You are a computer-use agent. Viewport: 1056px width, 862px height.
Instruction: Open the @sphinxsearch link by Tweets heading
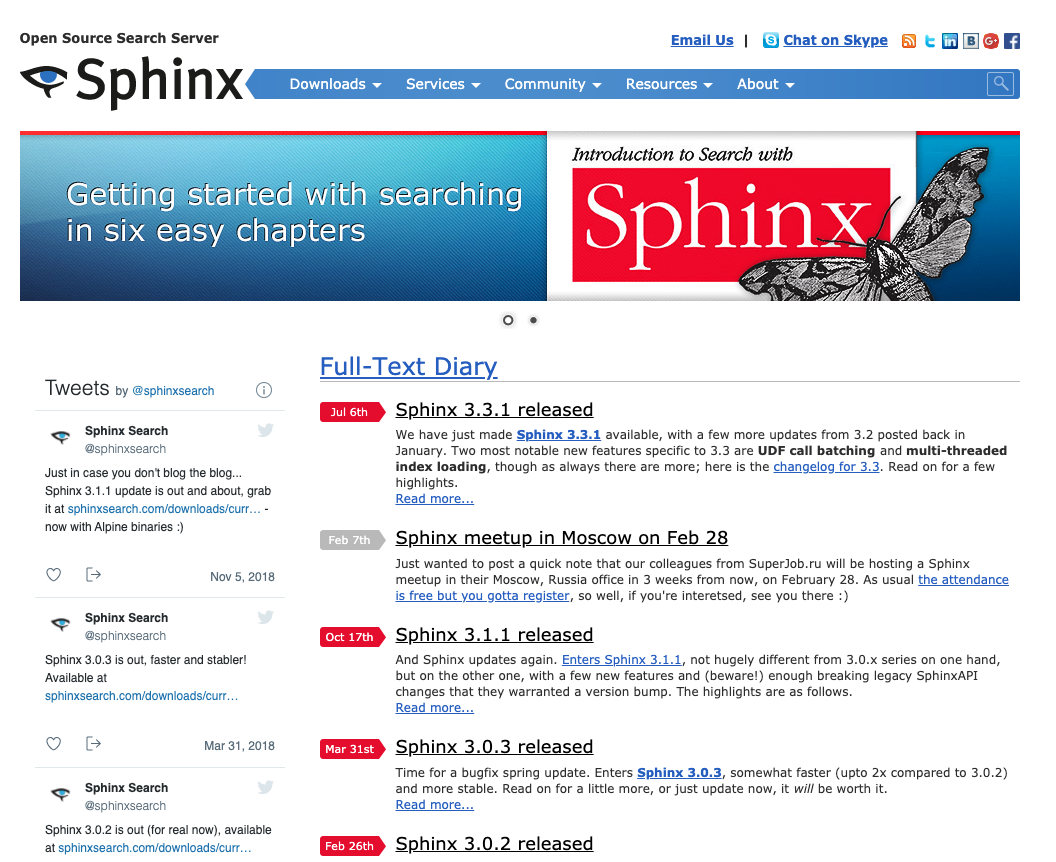pos(173,391)
